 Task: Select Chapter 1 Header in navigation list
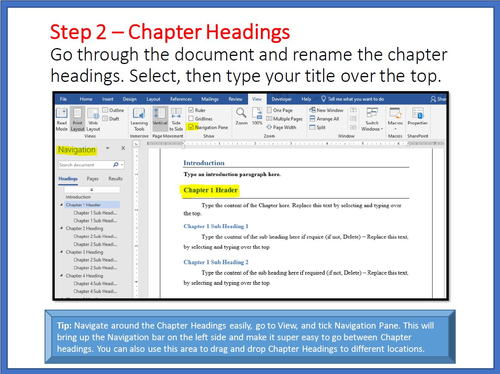point(92,205)
